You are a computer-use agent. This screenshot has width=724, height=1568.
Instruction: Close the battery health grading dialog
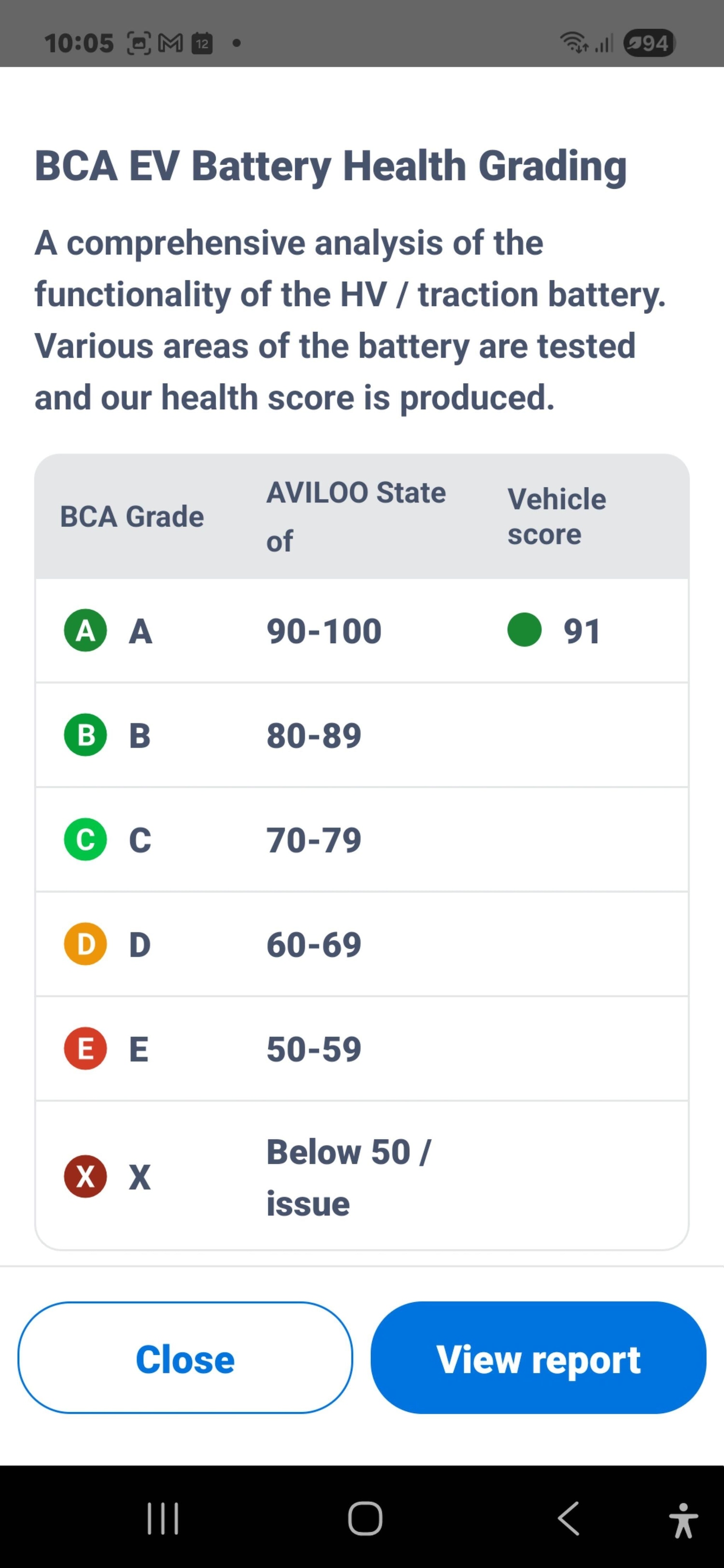point(185,1358)
